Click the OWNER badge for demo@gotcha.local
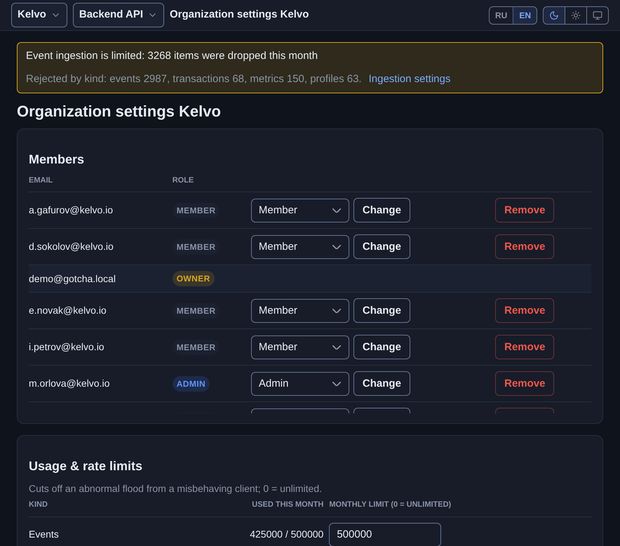Screen dimensions: 620x546 pos(193,278)
